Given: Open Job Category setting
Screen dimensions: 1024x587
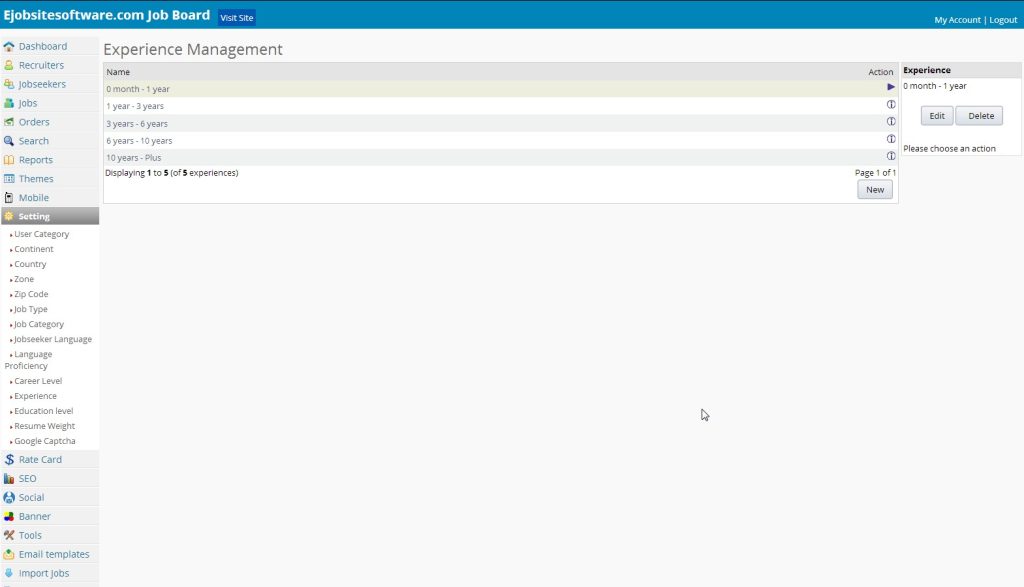Looking at the screenshot, I should point(39,324).
